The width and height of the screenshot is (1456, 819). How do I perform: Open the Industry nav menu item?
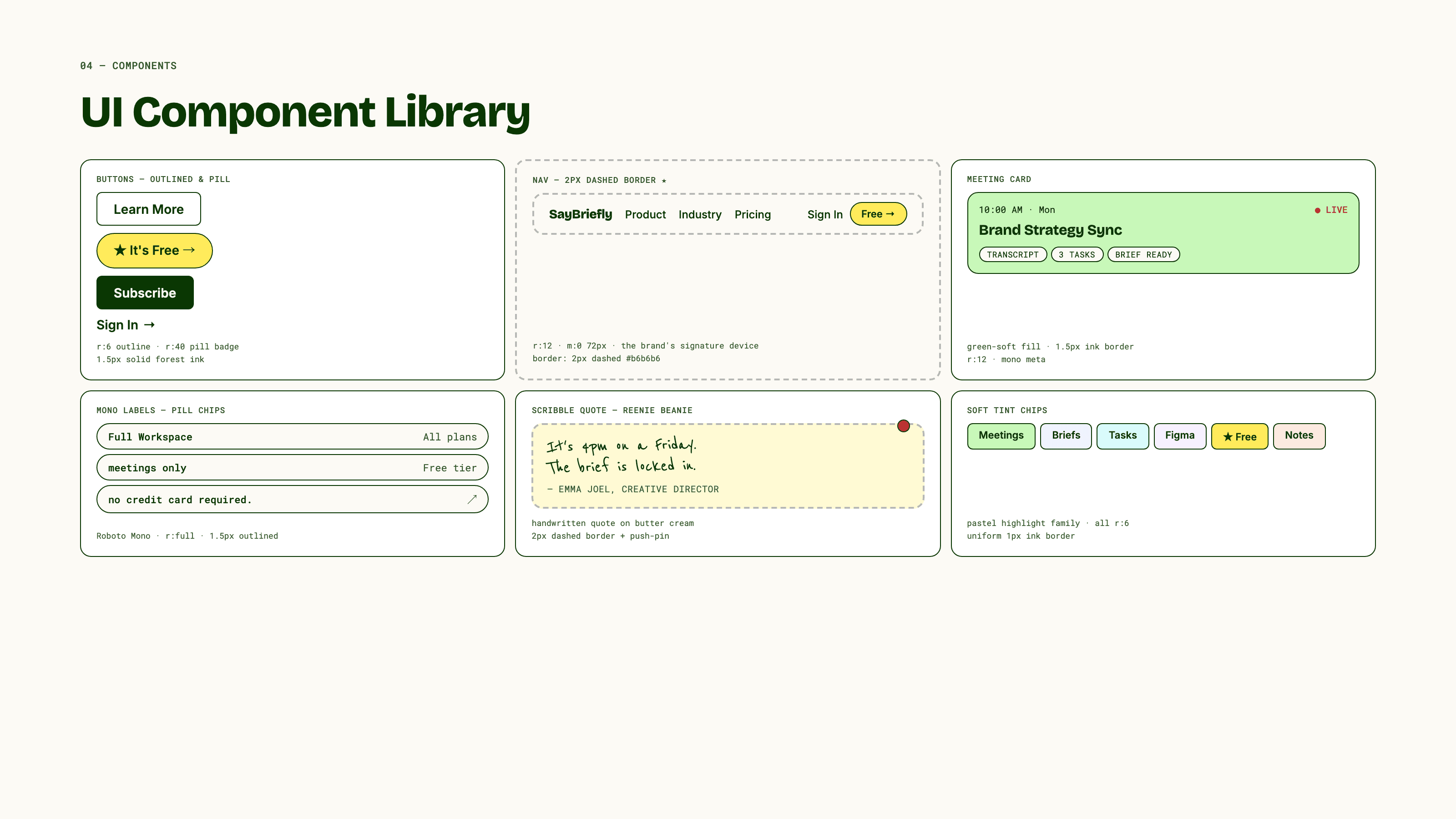coord(700,215)
